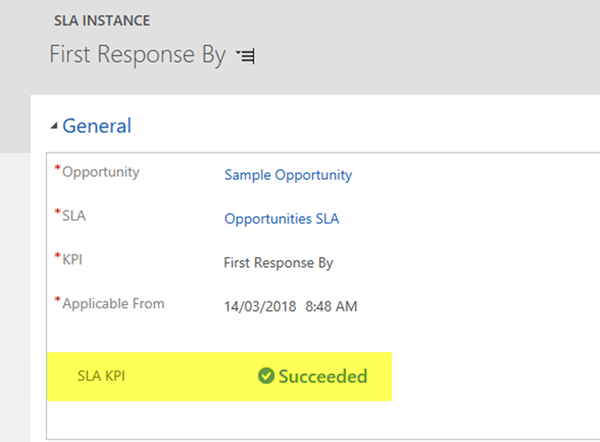Click the Succeeded status text
This screenshot has height=442, width=600.
[323, 377]
